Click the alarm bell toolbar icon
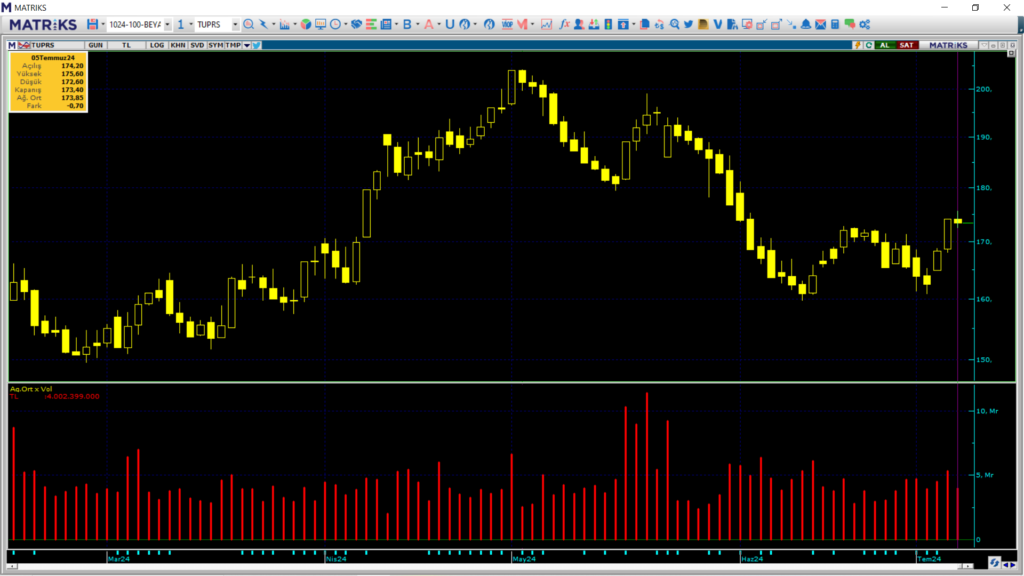The height and width of the screenshot is (576, 1024). click(806, 24)
